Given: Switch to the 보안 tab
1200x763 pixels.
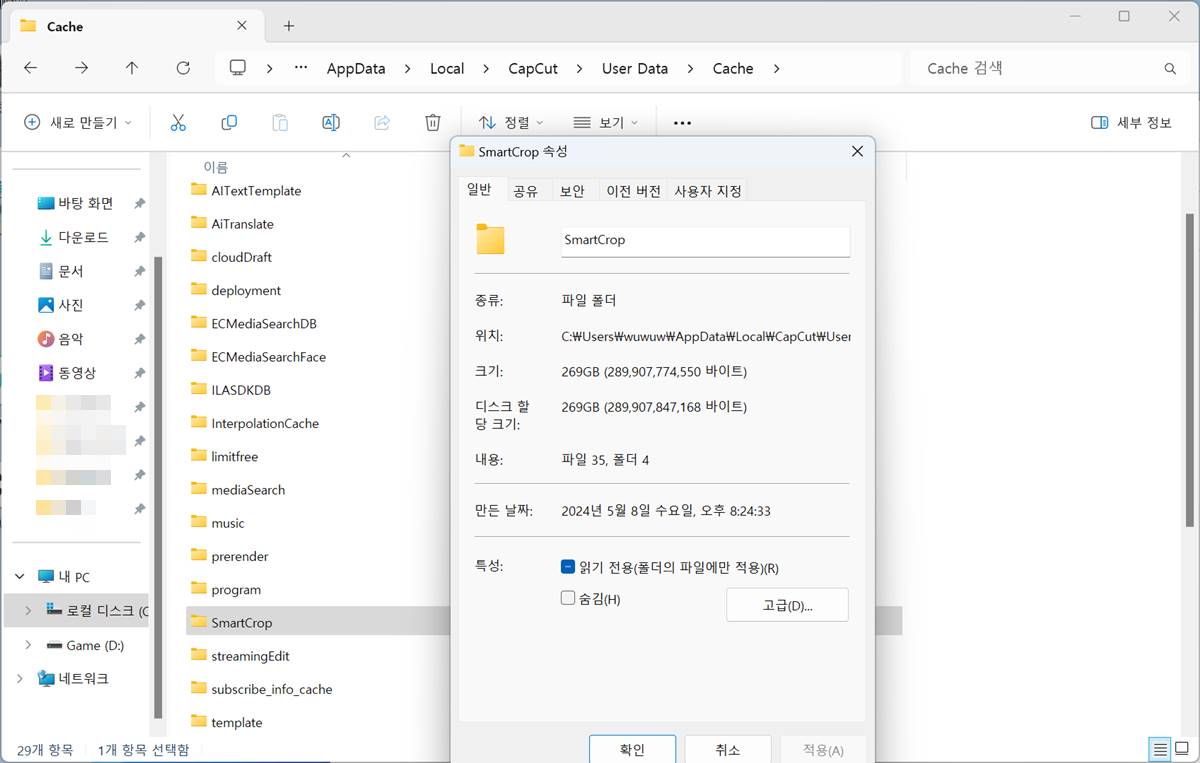Looking at the screenshot, I should pos(572,191).
